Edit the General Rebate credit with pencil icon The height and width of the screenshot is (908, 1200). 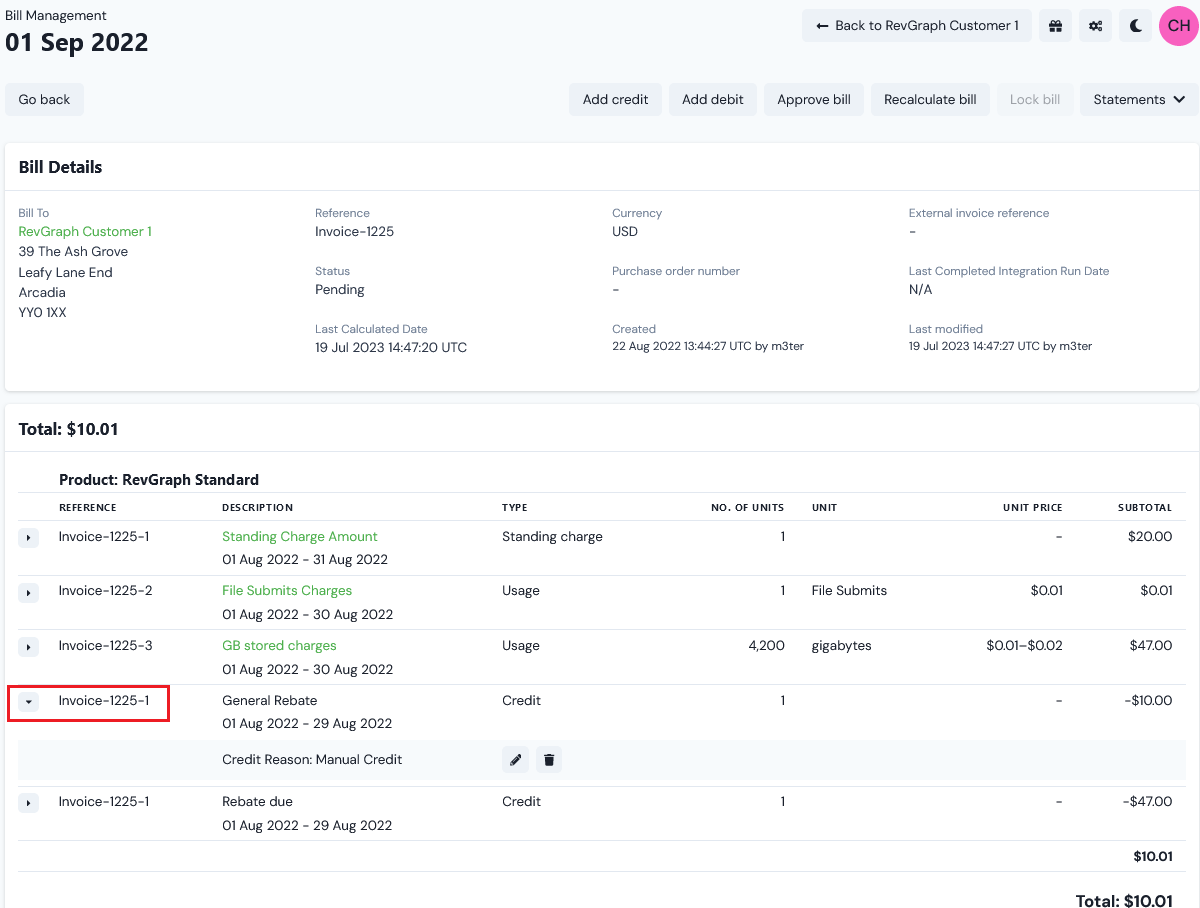point(515,760)
